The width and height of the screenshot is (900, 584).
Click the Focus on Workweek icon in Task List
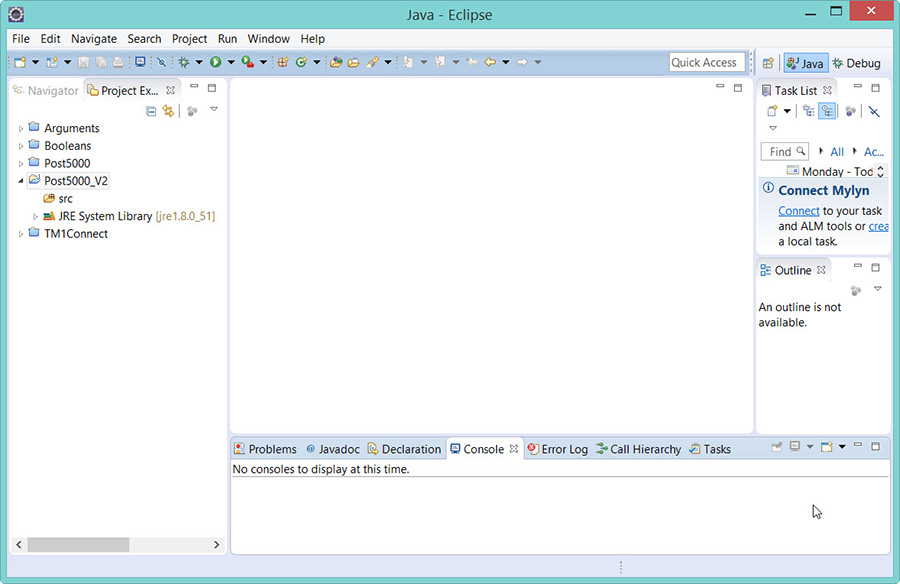point(851,111)
